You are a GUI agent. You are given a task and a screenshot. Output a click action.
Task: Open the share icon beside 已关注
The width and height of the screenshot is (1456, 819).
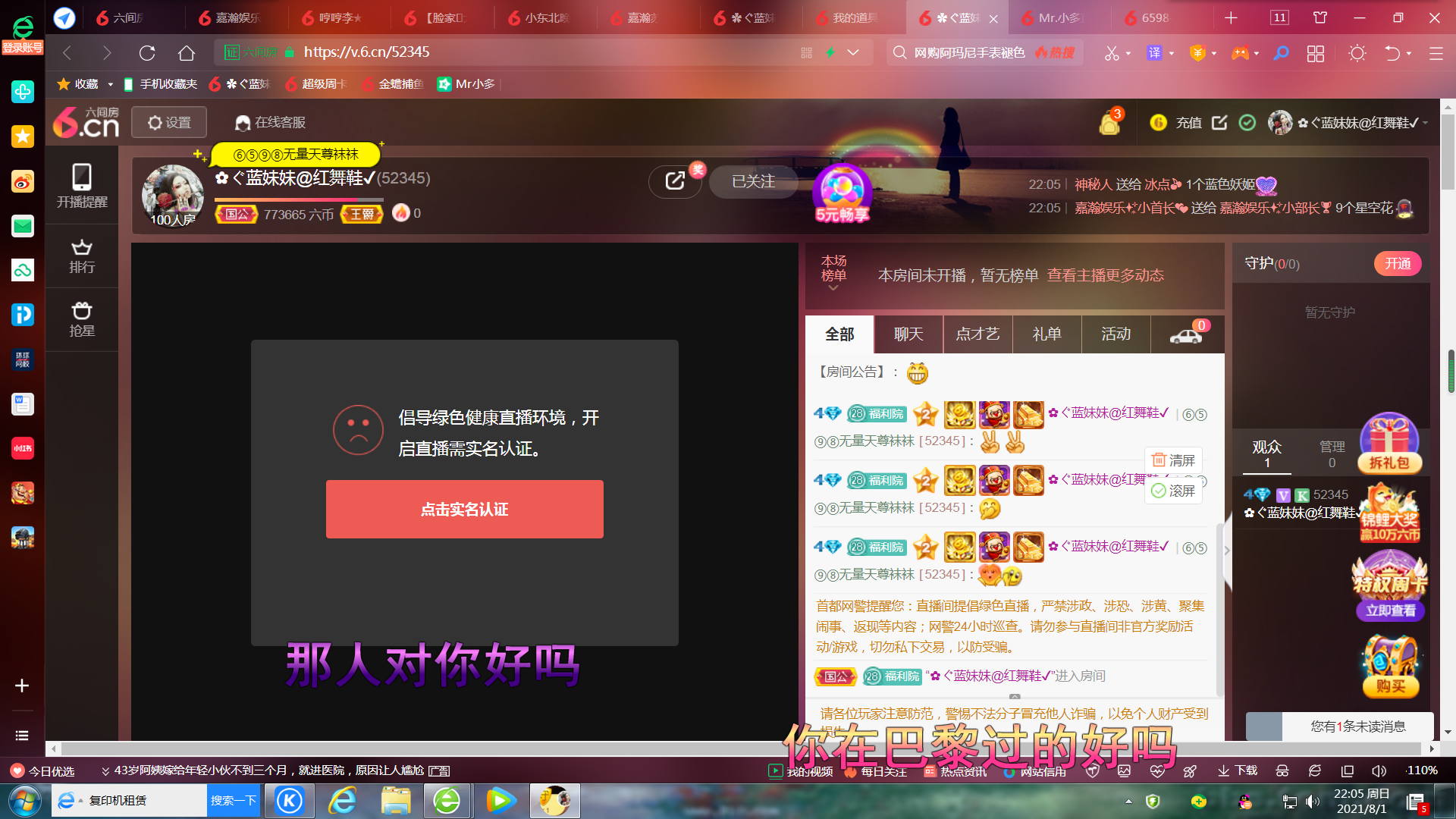pyautogui.click(x=675, y=181)
